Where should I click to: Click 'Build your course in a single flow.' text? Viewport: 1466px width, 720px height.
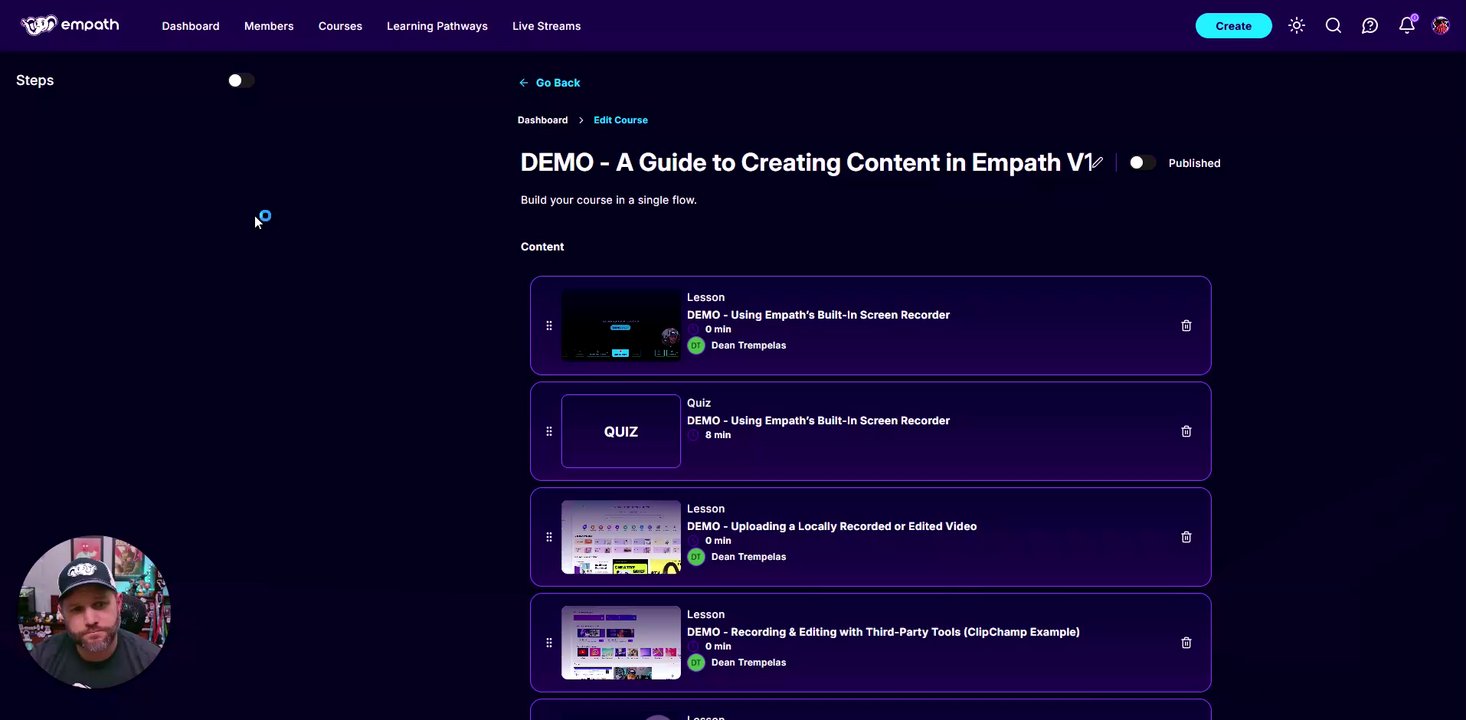608,200
